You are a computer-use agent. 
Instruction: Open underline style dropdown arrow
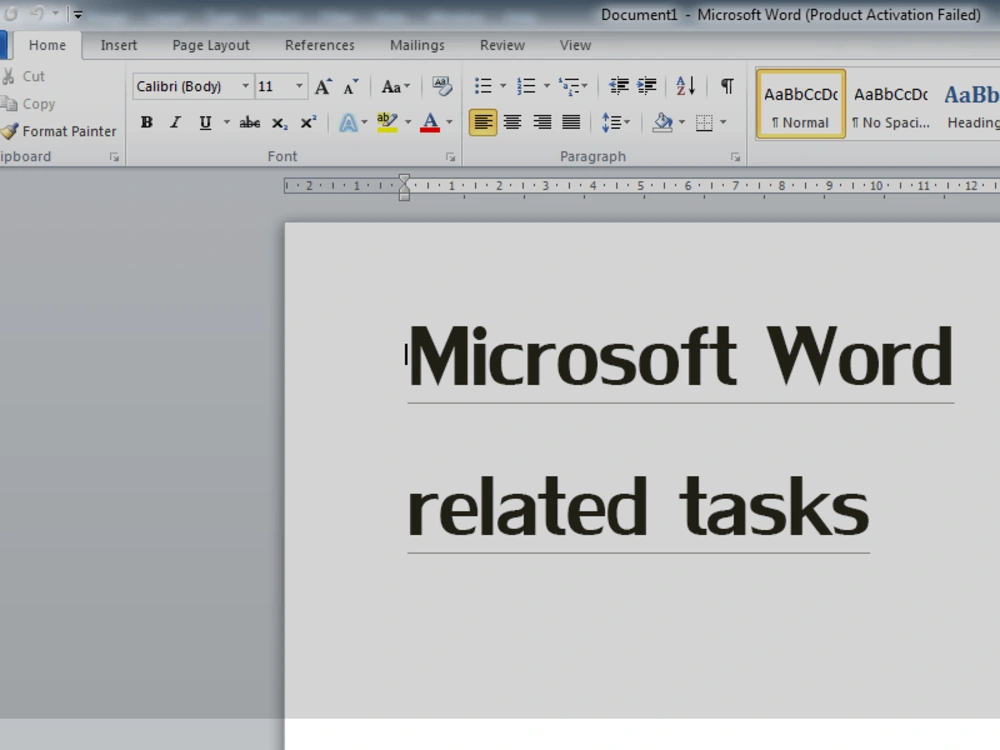226,122
